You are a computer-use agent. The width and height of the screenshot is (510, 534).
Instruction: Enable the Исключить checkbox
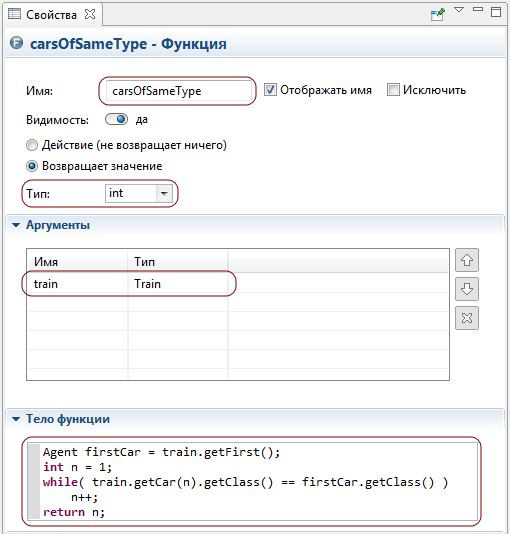[x=393, y=90]
